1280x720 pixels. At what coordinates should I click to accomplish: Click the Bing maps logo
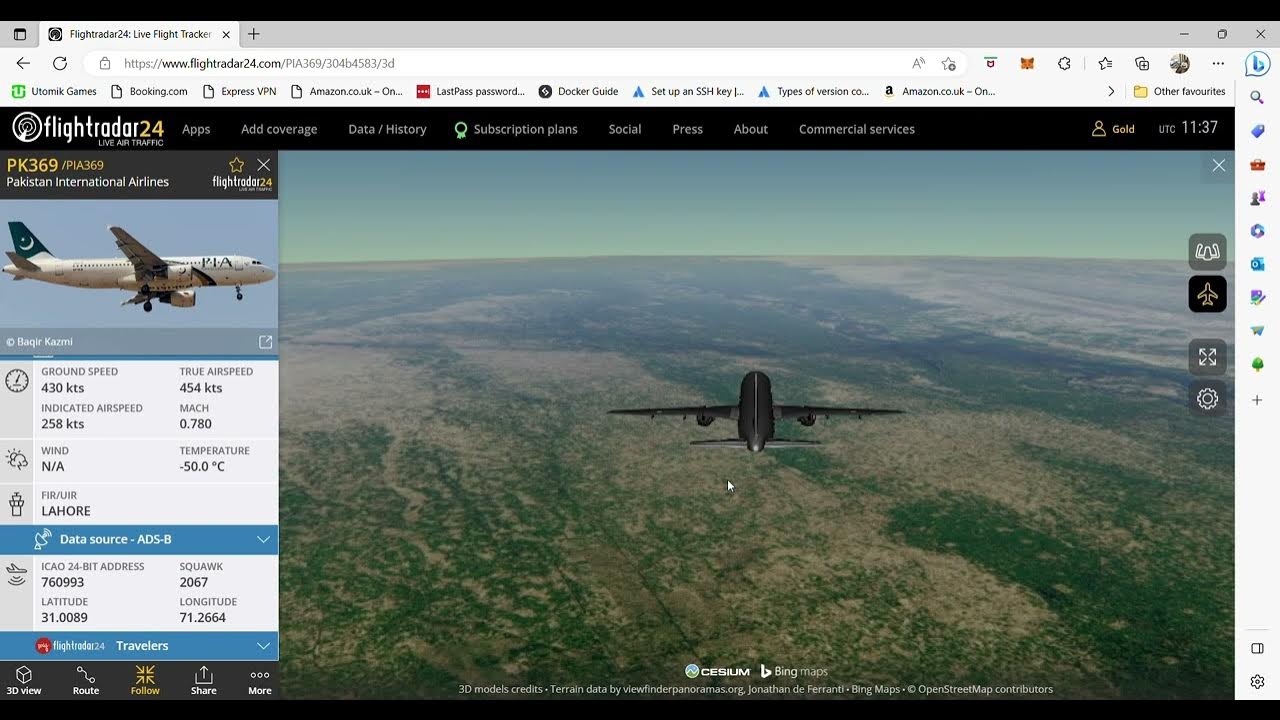(794, 671)
